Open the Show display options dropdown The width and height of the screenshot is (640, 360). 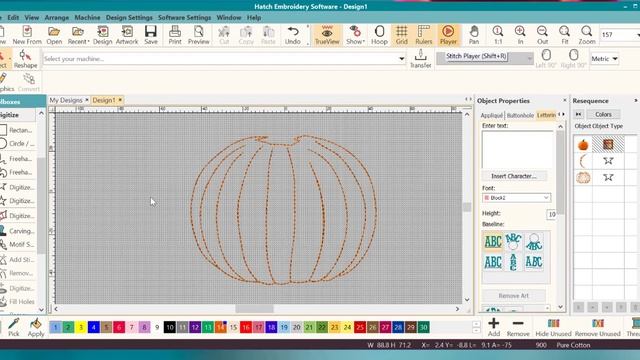pyautogui.click(x=355, y=35)
